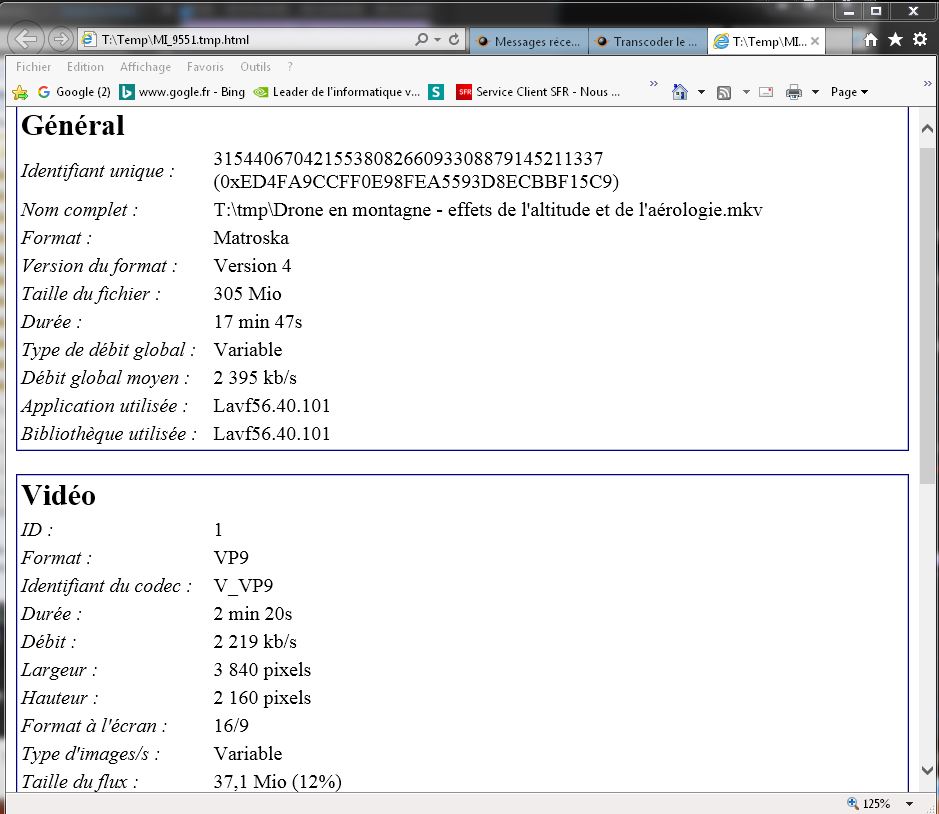Click the scrollbar down arrow
Image resolution: width=939 pixels, height=814 pixels.
coord(927,770)
